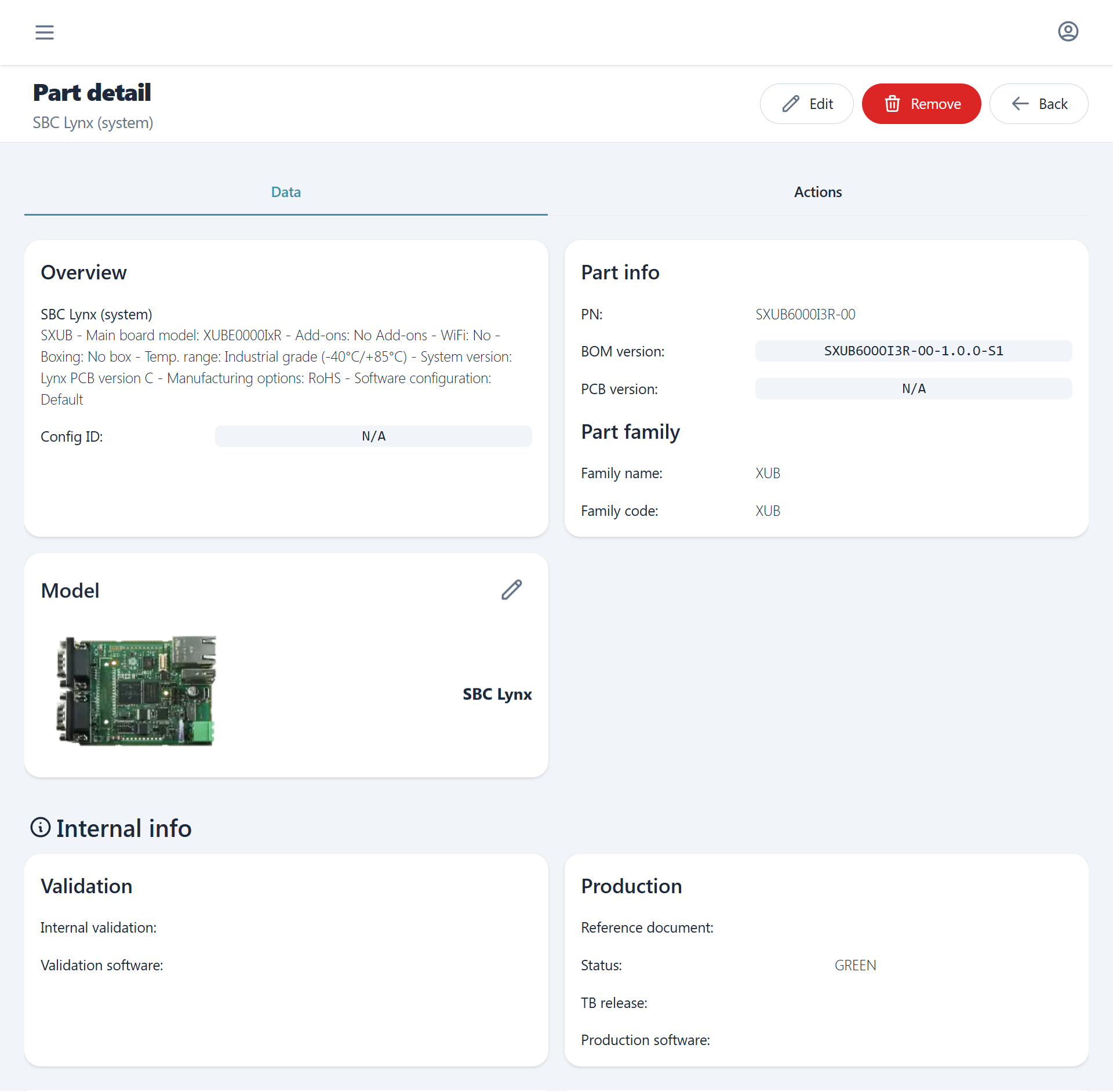Click the BOM version value field

click(x=913, y=351)
